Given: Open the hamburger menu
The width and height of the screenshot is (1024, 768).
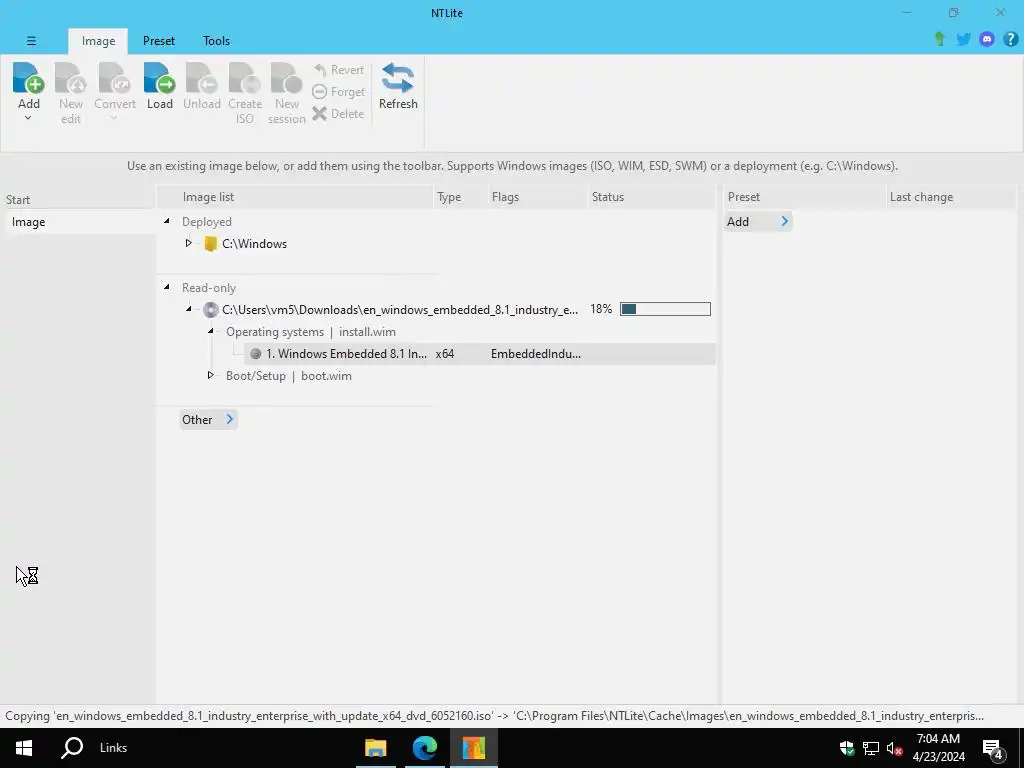Looking at the screenshot, I should point(31,40).
